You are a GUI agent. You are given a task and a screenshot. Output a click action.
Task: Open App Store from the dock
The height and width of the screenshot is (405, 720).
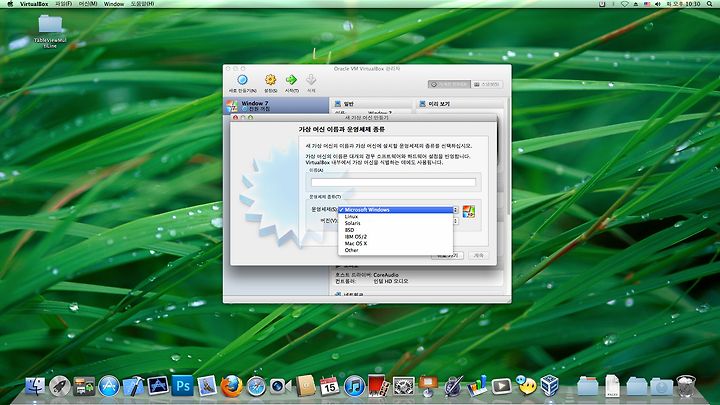109,386
